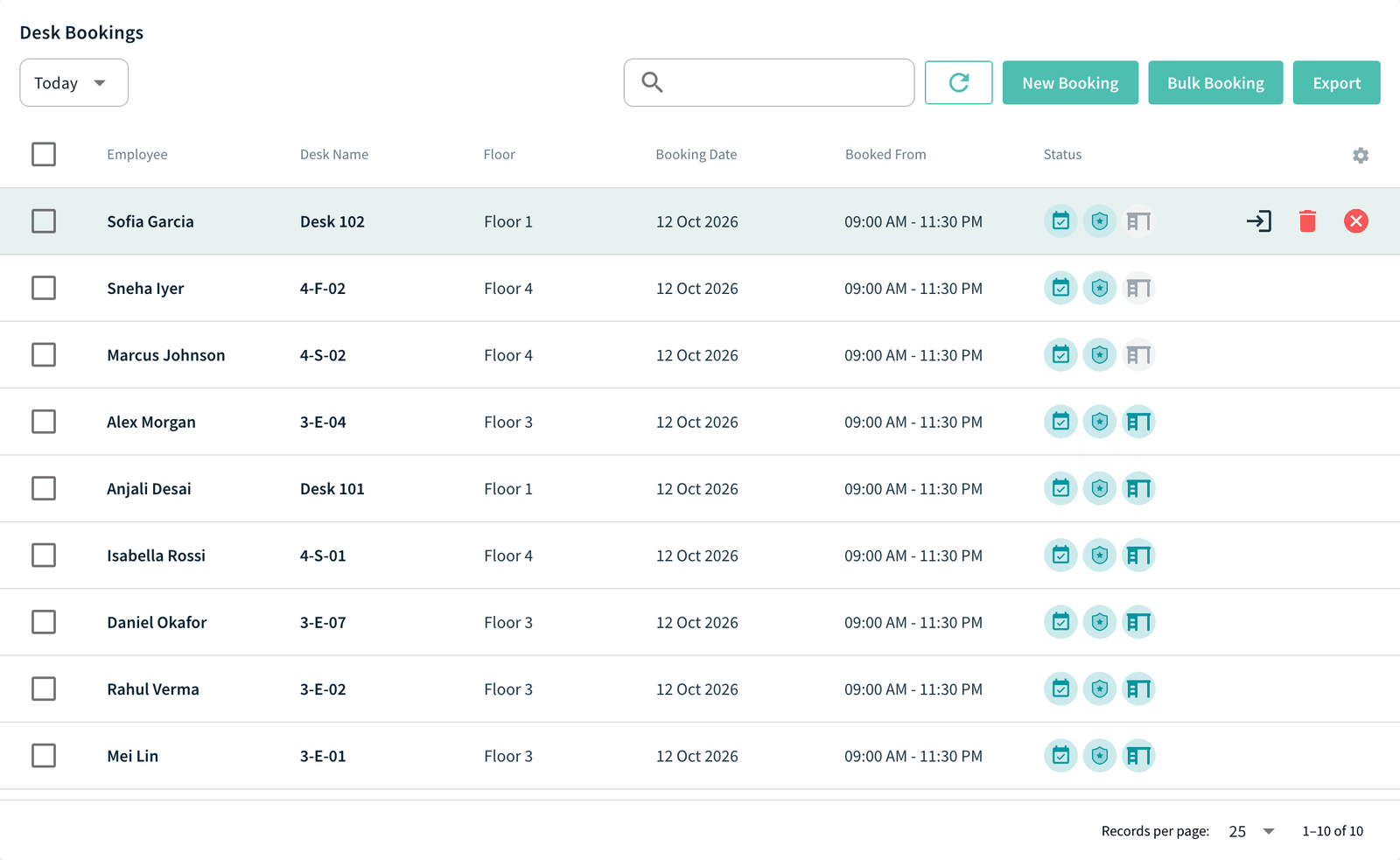Click the Rahul Verma employee name

pos(153,689)
